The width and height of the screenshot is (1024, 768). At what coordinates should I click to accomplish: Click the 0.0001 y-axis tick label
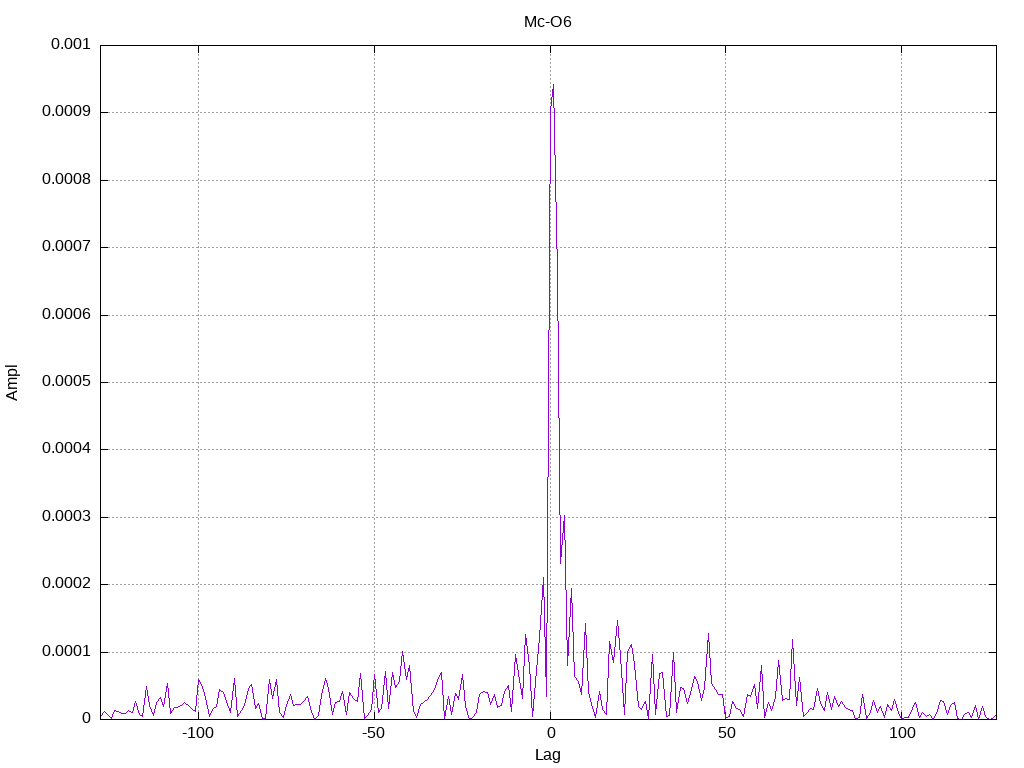coord(66,651)
